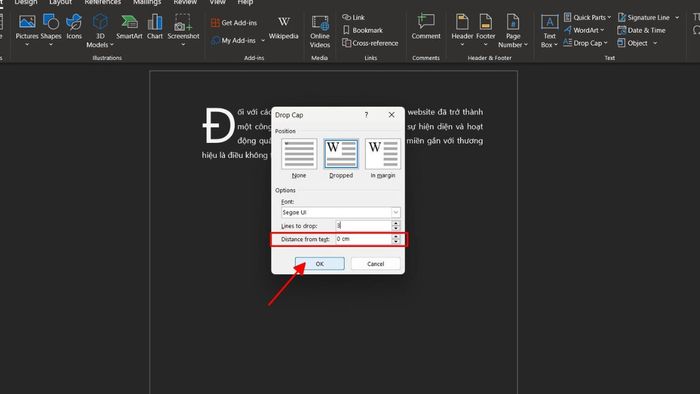The image size is (700, 394).
Task: Take a Screenshot clipping
Action: coord(183,28)
